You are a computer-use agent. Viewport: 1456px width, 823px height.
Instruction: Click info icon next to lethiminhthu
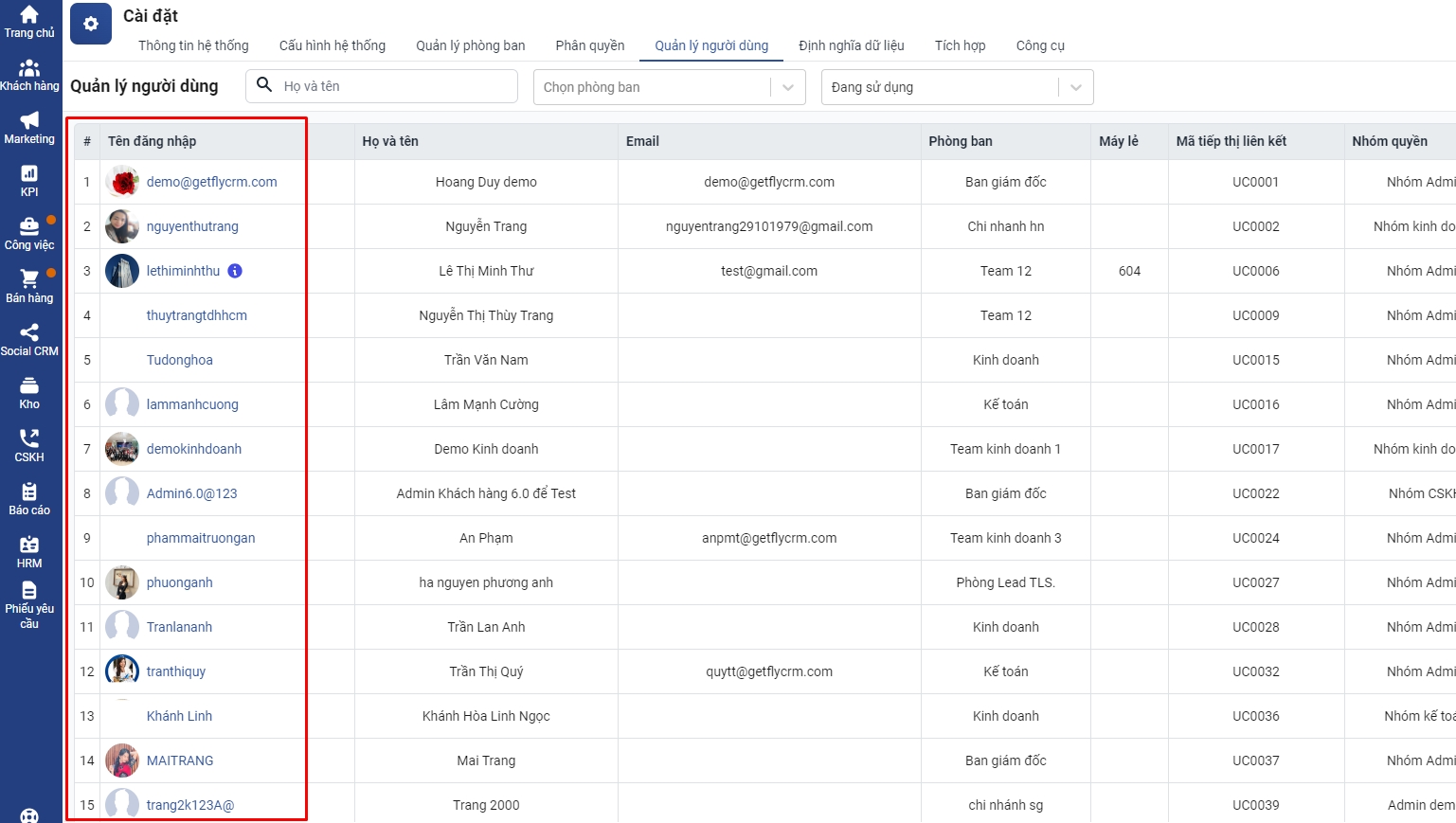pyautogui.click(x=235, y=271)
